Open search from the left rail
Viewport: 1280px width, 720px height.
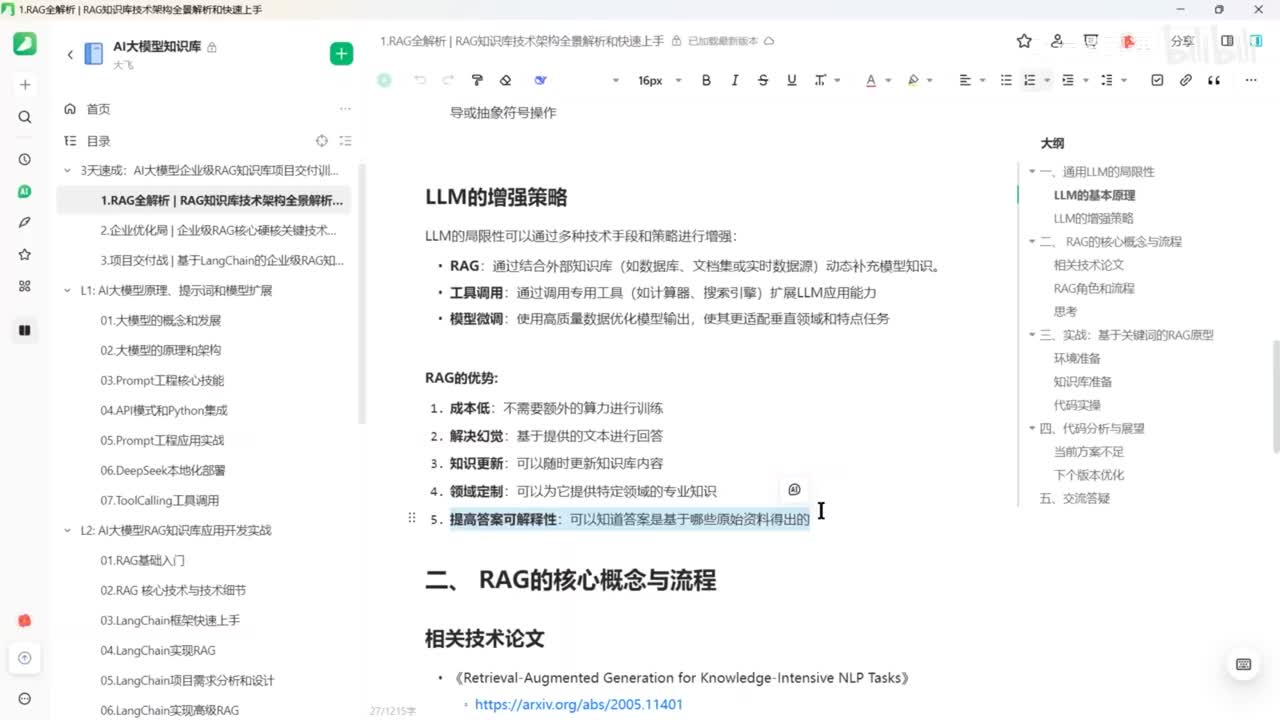[25, 117]
